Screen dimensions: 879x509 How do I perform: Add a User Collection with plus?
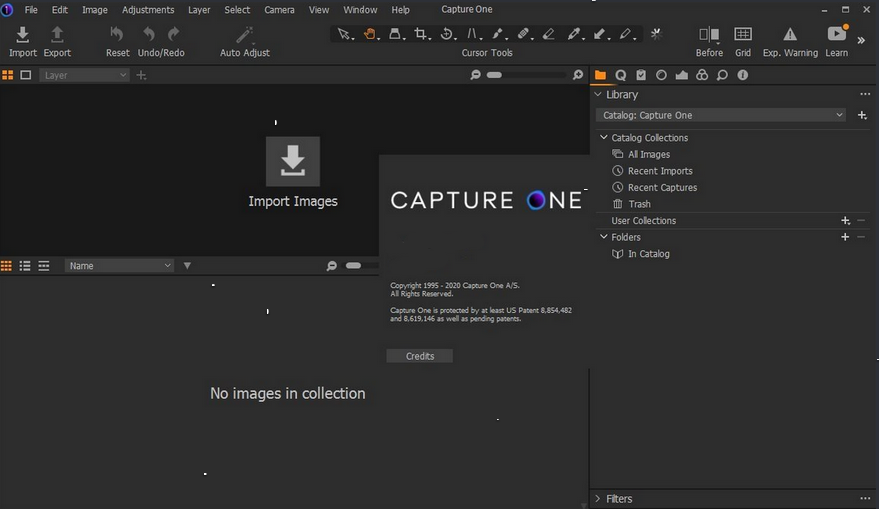tap(845, 220)
